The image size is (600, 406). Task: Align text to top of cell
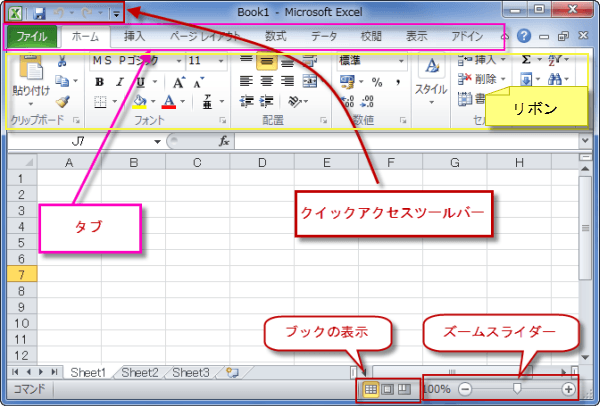click(x=246, y=60)
